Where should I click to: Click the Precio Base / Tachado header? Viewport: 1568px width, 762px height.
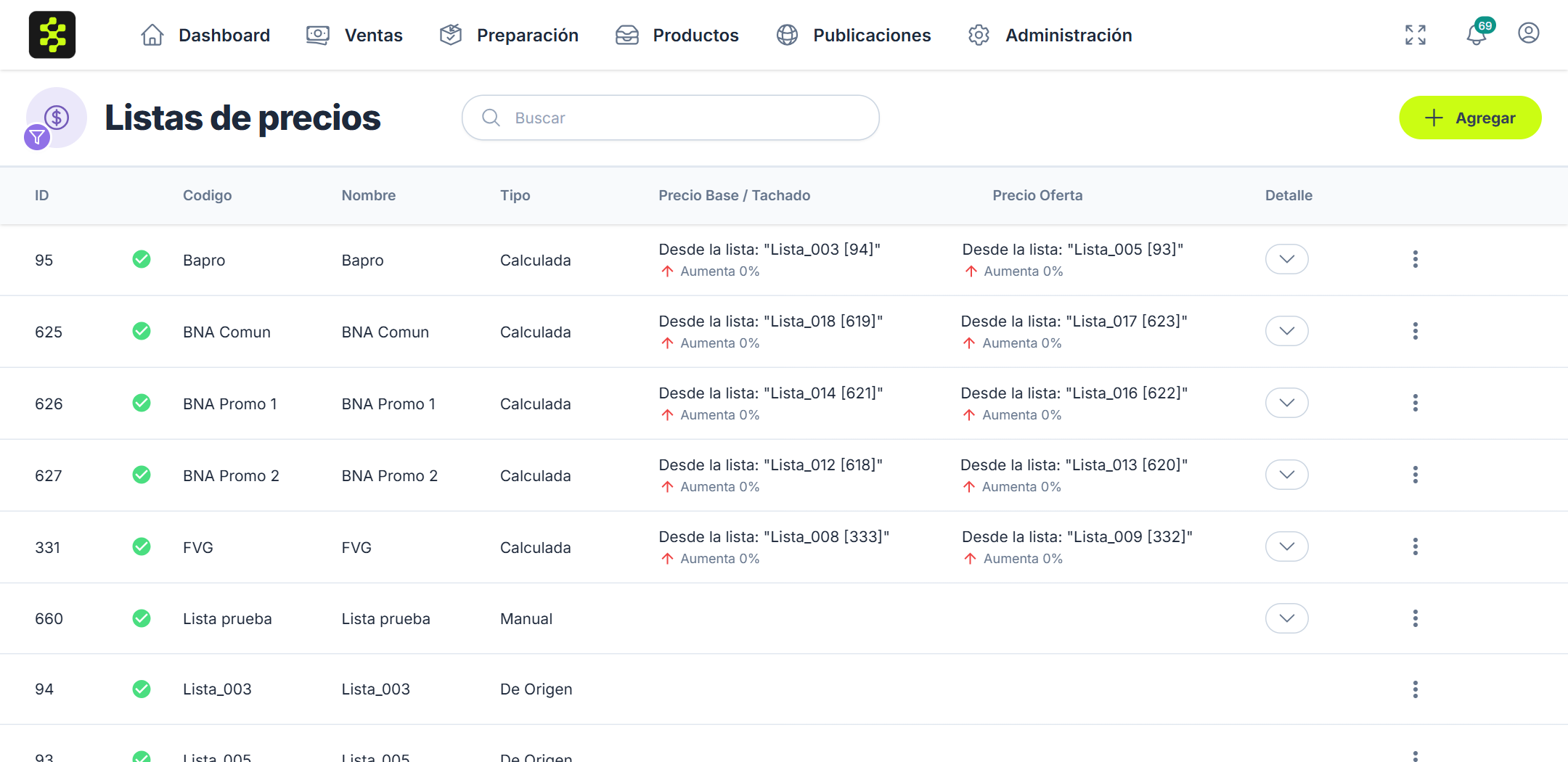(735, 195)
